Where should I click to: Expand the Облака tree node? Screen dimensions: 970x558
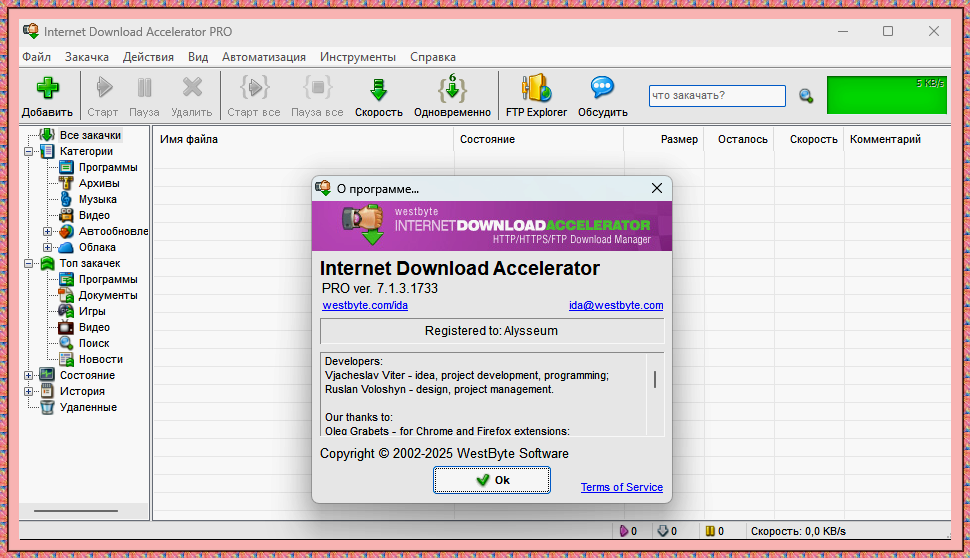[x=48, y=247]
